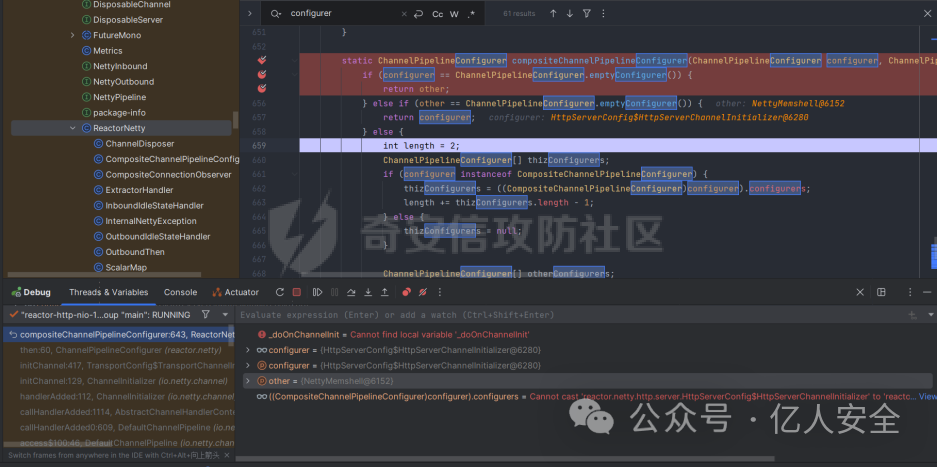This screenshot has width=937, height=467.
Task: Open the View Breakpoints dialog
Action: (x=406, y=292)
